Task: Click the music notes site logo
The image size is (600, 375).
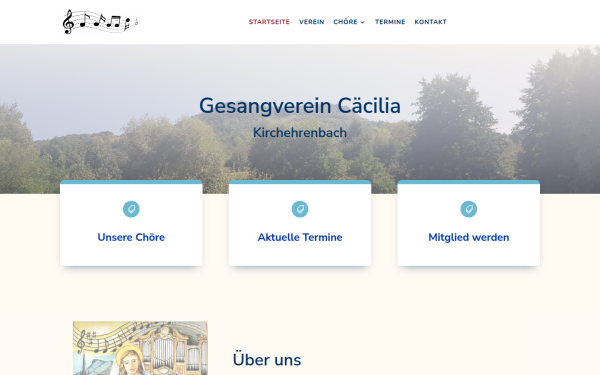Action: click(101, 22)
